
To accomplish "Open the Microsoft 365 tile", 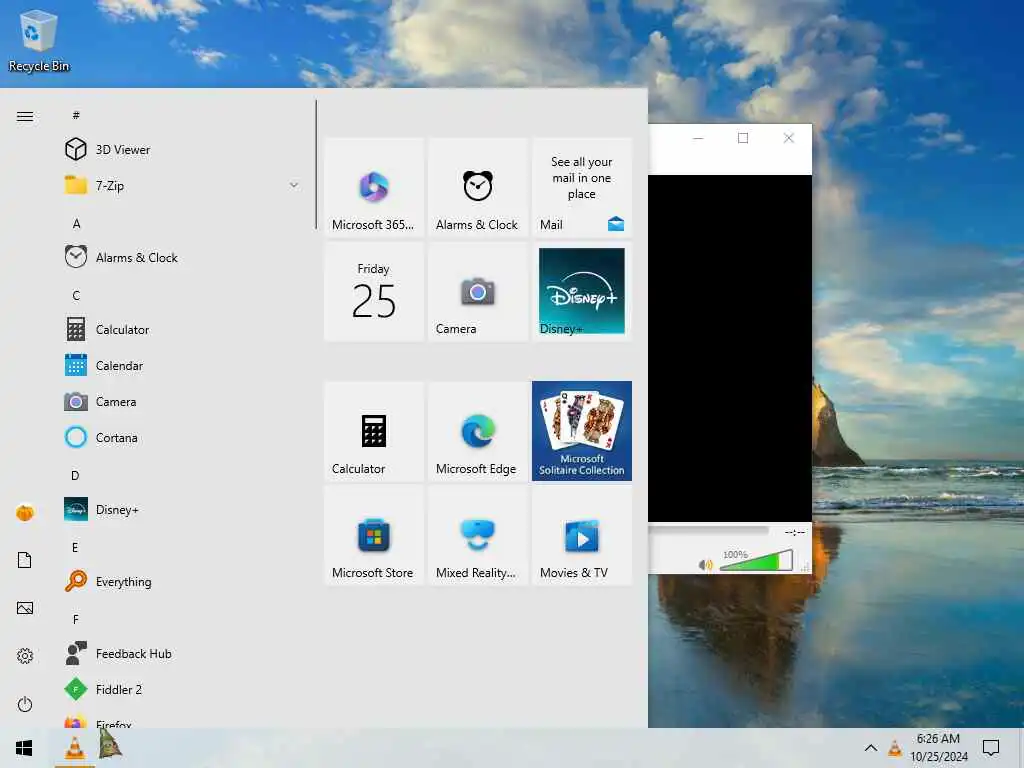I will [x=374, y=187].
